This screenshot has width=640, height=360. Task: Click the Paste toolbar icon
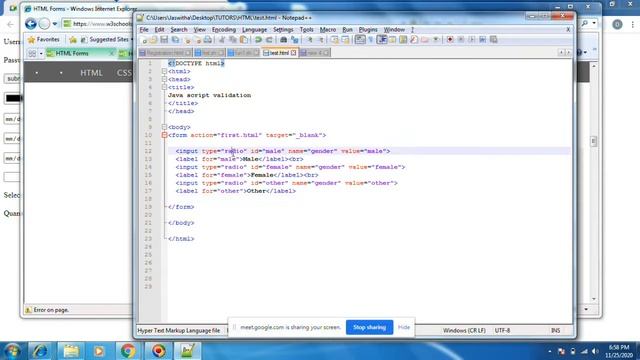pos(244,40)
